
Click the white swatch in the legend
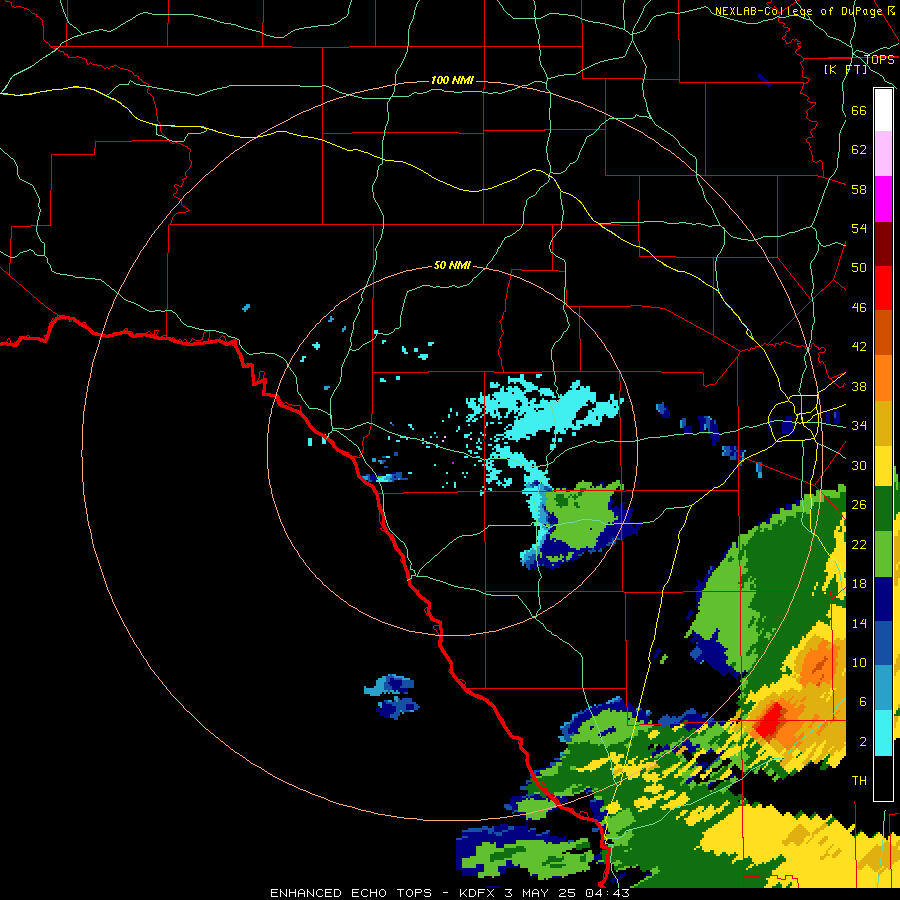(x=883, y=110)
